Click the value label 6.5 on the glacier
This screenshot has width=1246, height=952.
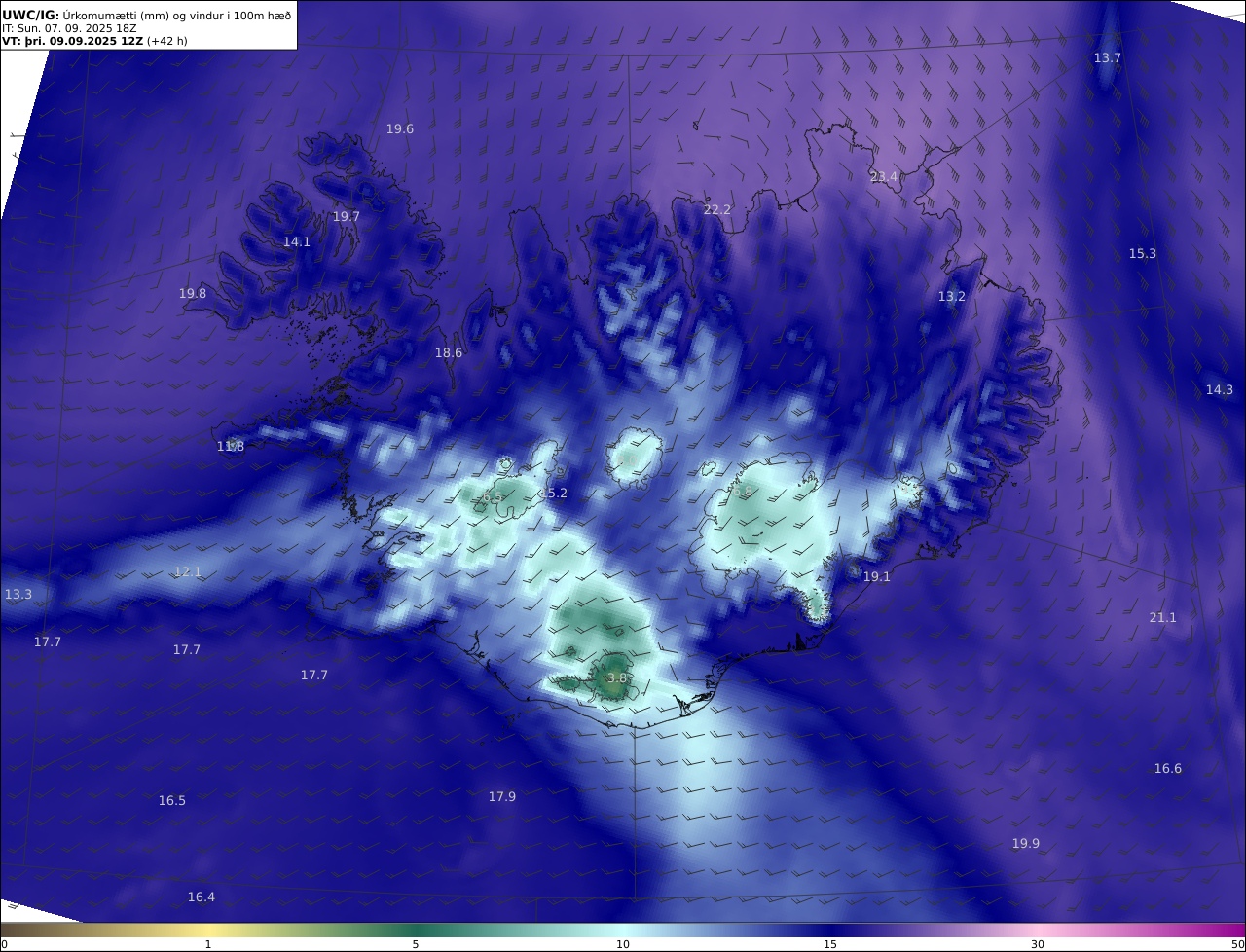[x=493, y=498]
